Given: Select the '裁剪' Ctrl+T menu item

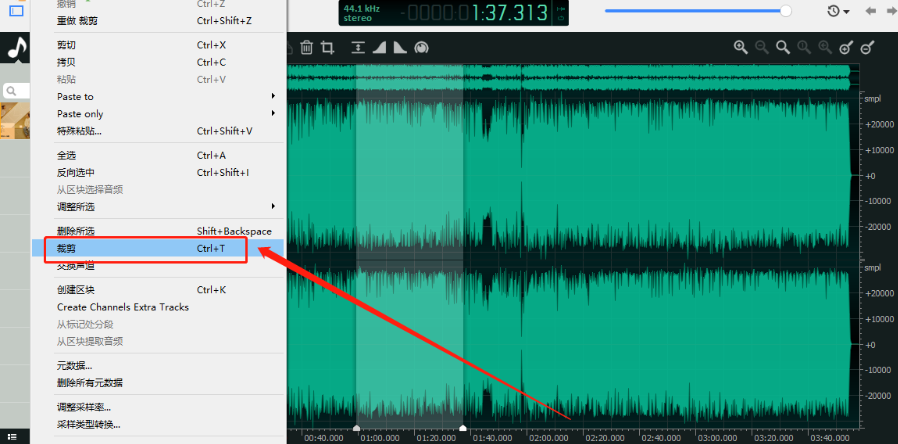Looking at the screenshot, I should (140, 248).
